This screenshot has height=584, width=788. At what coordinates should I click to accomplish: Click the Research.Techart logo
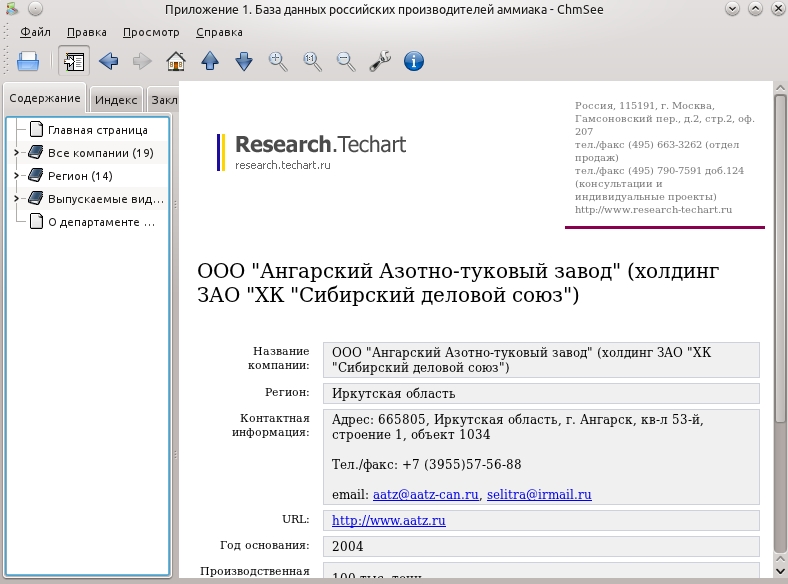(311, 152)
